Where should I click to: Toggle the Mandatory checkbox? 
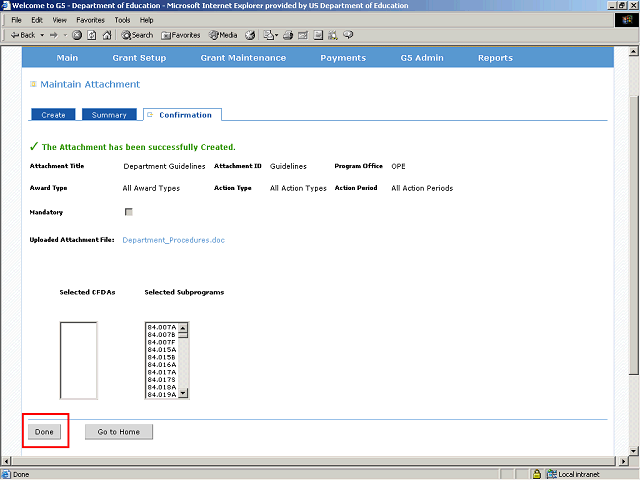[x=129, y=212]
